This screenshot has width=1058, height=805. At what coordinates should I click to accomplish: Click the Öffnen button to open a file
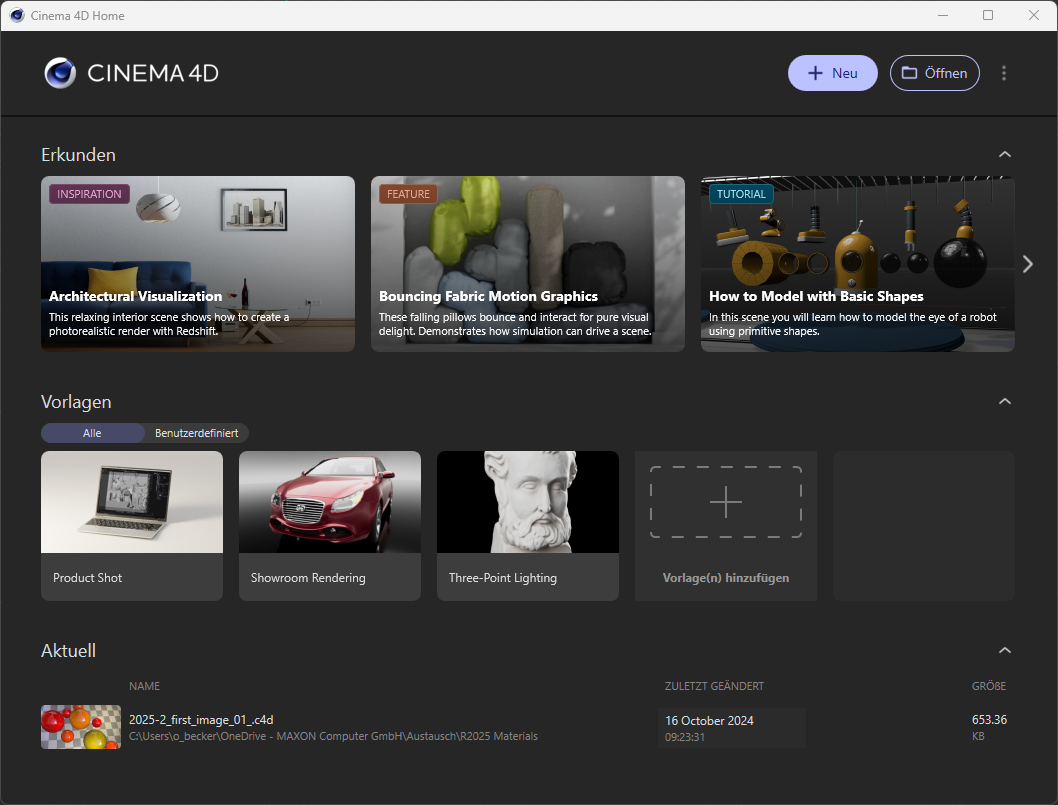click(x=935, y=73)
